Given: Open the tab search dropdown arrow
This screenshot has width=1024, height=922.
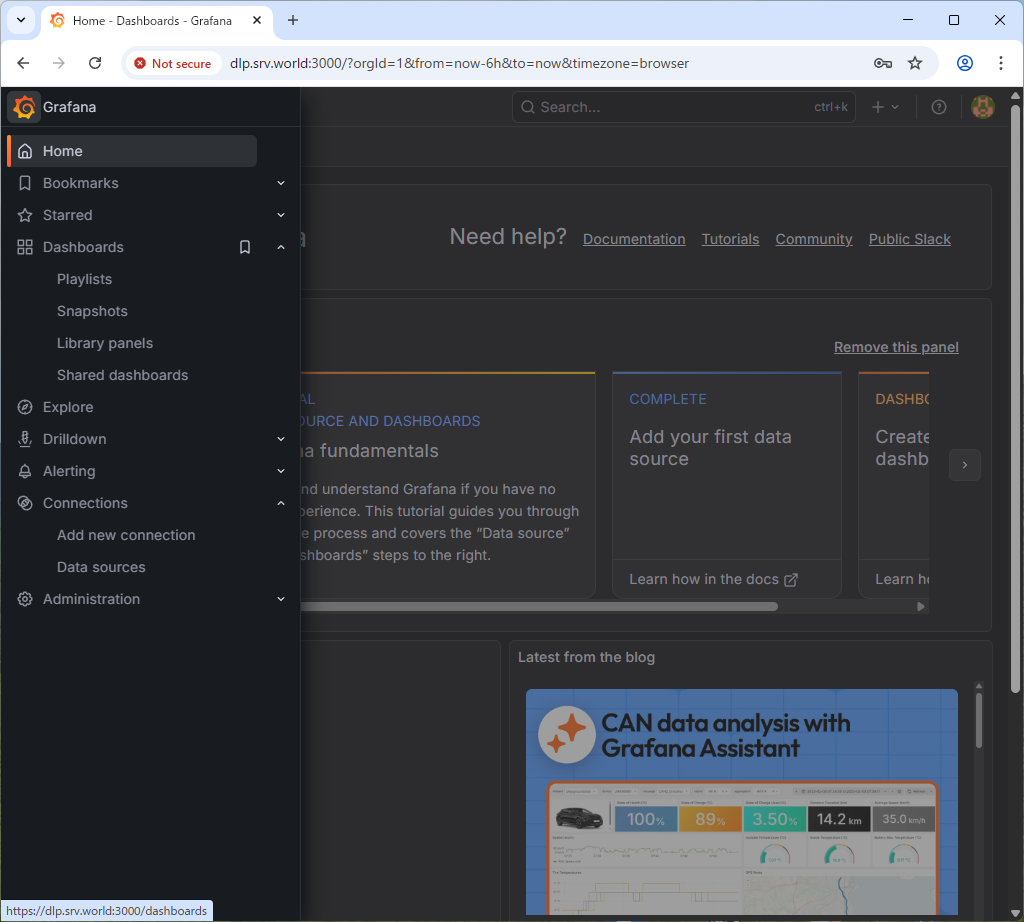Looking at the screenshot, I should coord(21,20).
